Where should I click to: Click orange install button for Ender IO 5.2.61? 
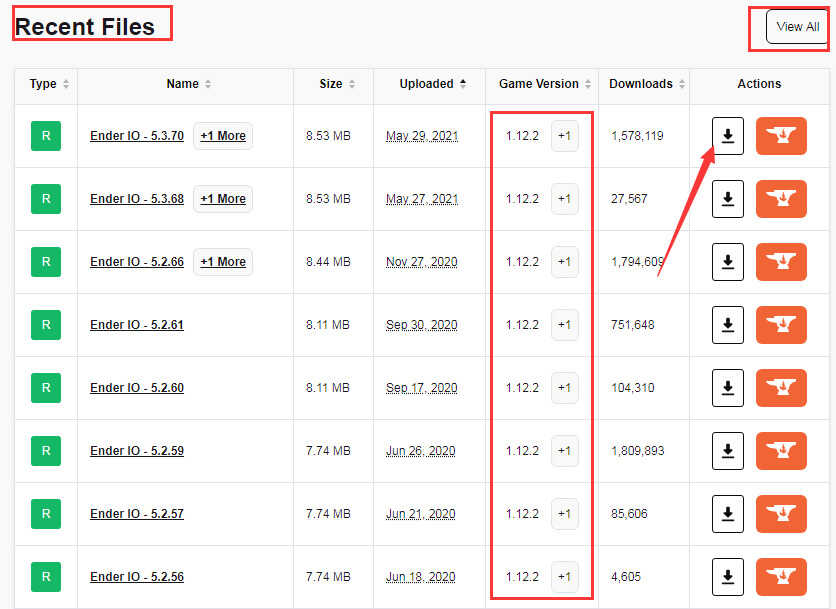[x=781, y=325]
